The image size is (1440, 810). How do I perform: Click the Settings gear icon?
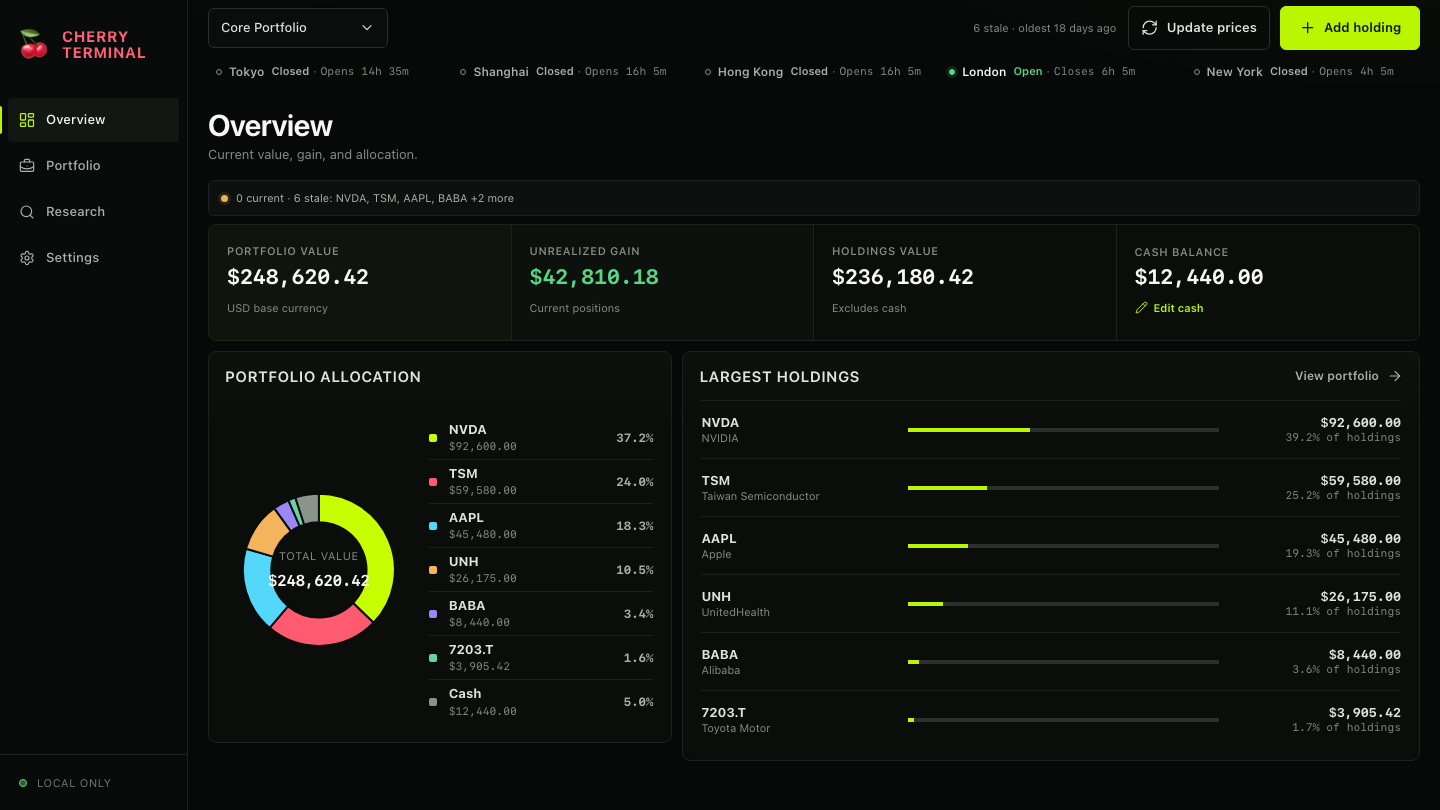[x=27, y=258]
